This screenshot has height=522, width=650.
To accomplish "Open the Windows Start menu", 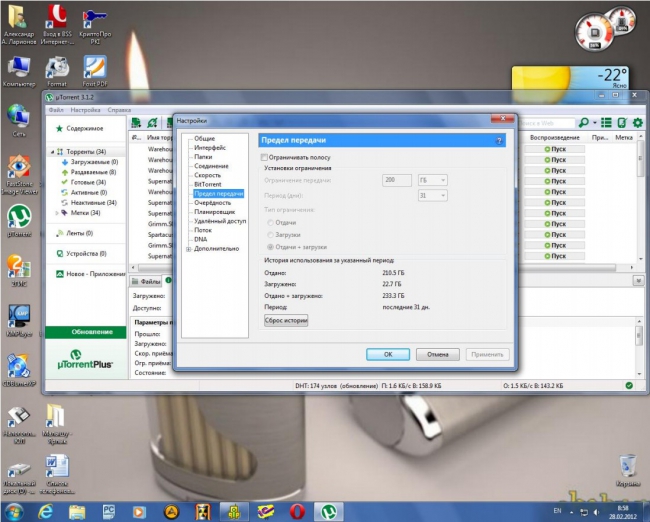I will [x=14, y=512].
